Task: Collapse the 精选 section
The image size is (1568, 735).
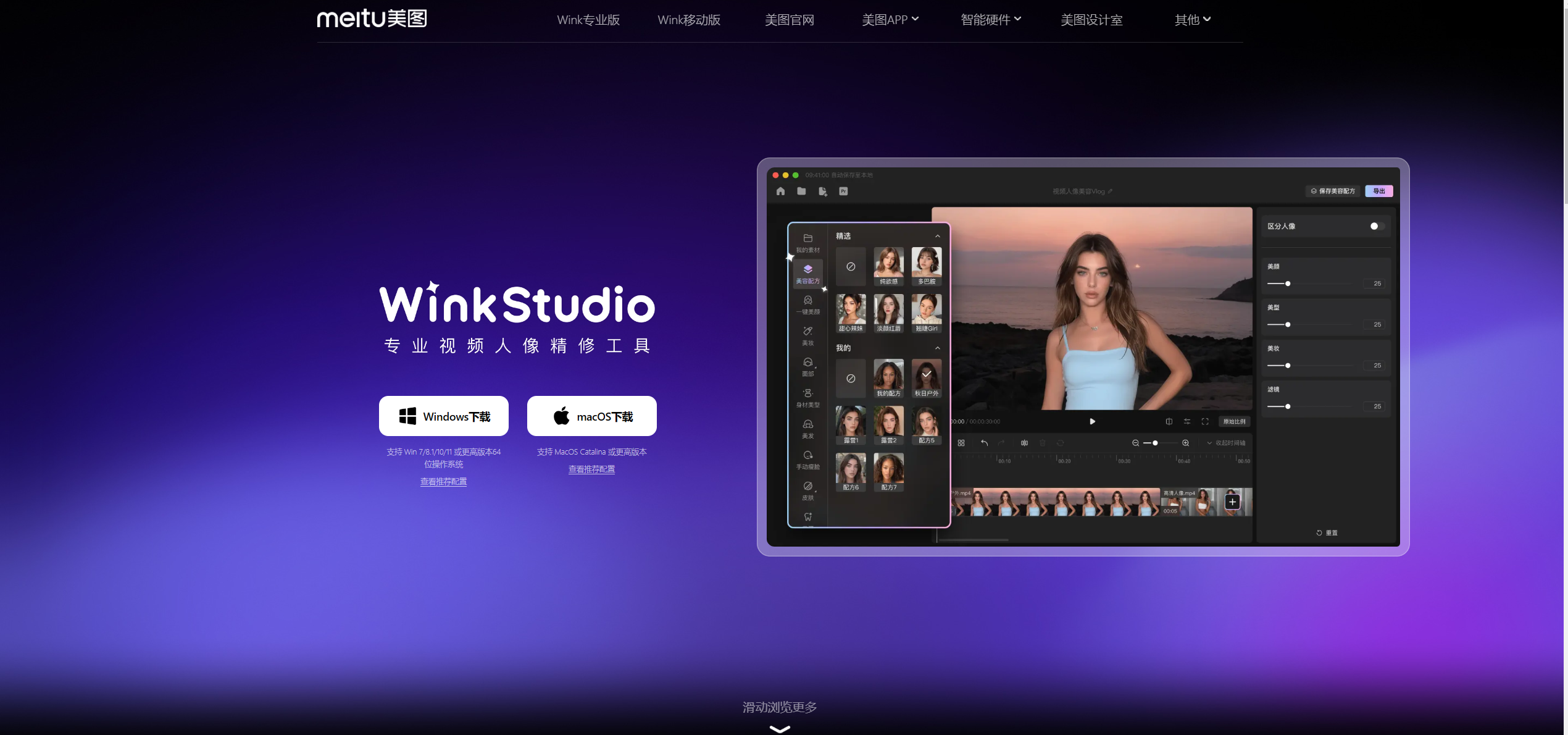Action: [937, 236]
